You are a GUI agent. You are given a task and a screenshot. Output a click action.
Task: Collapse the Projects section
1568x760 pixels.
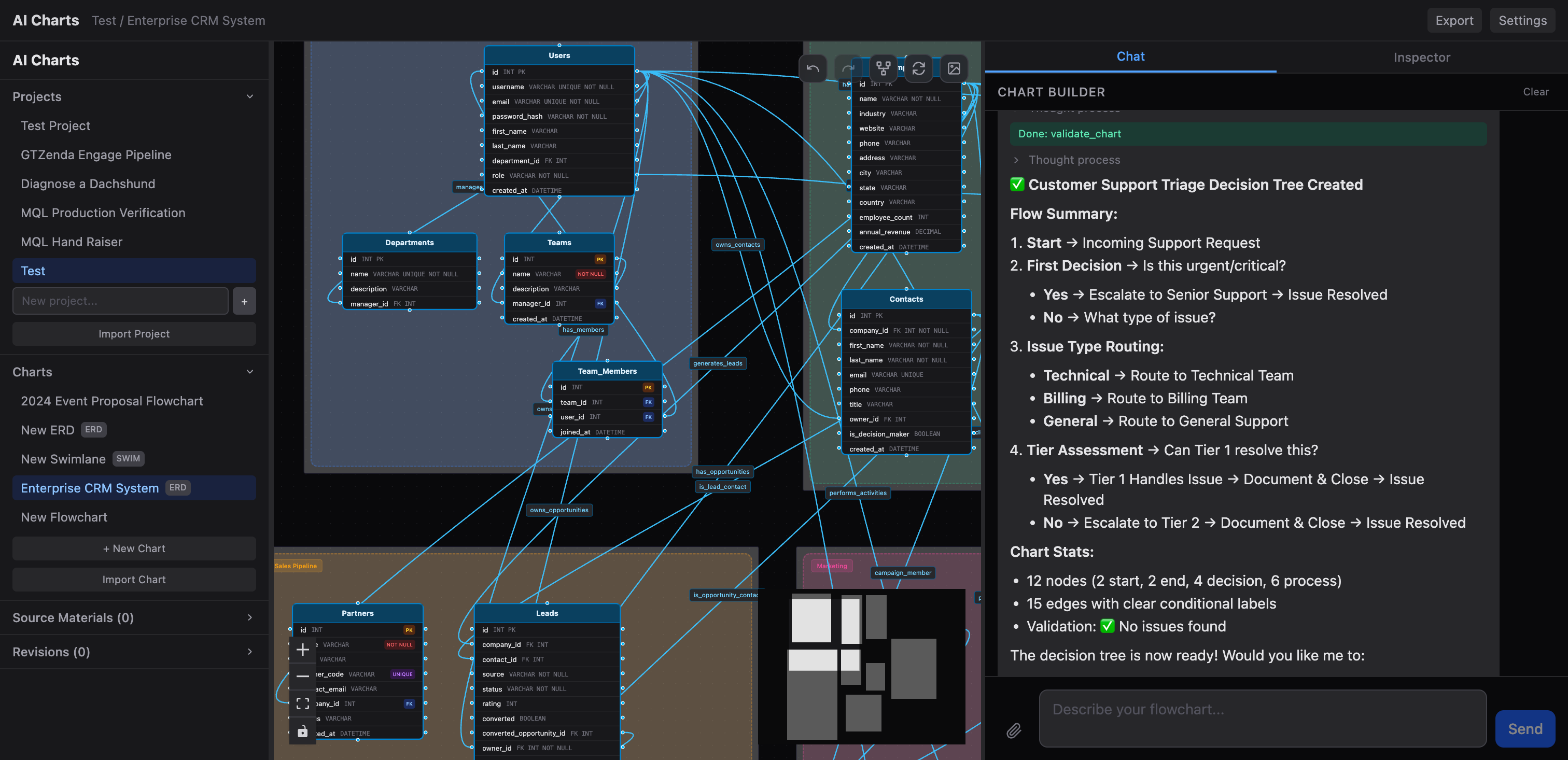(x=249, y=96)
